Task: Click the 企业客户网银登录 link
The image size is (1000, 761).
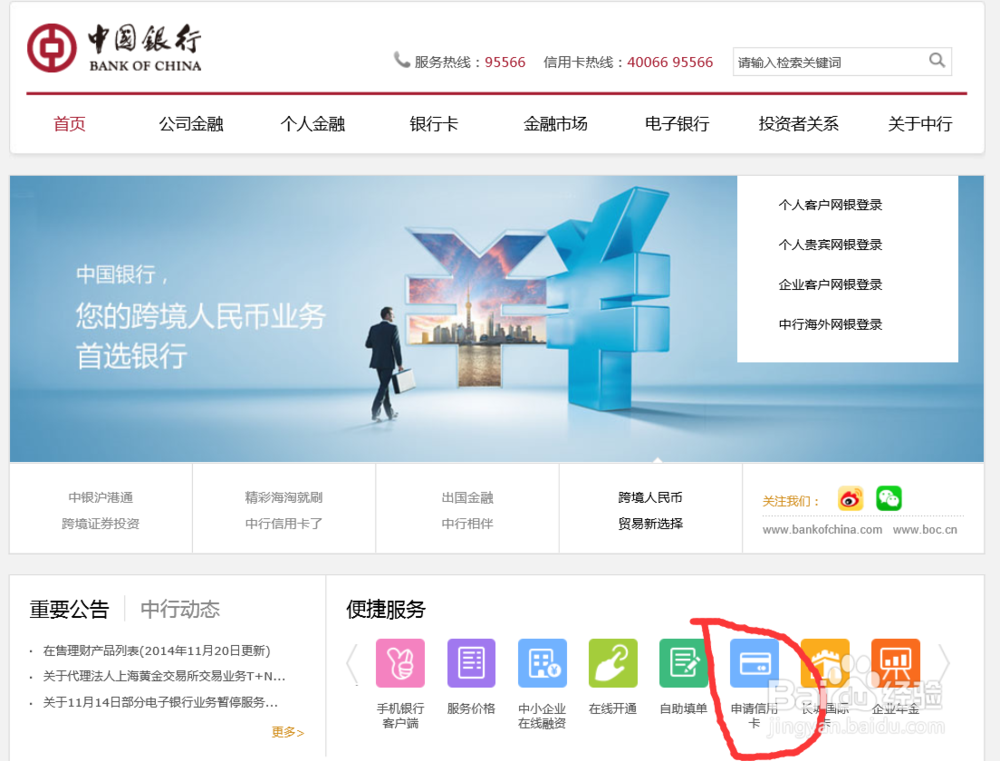Action: 830,284
